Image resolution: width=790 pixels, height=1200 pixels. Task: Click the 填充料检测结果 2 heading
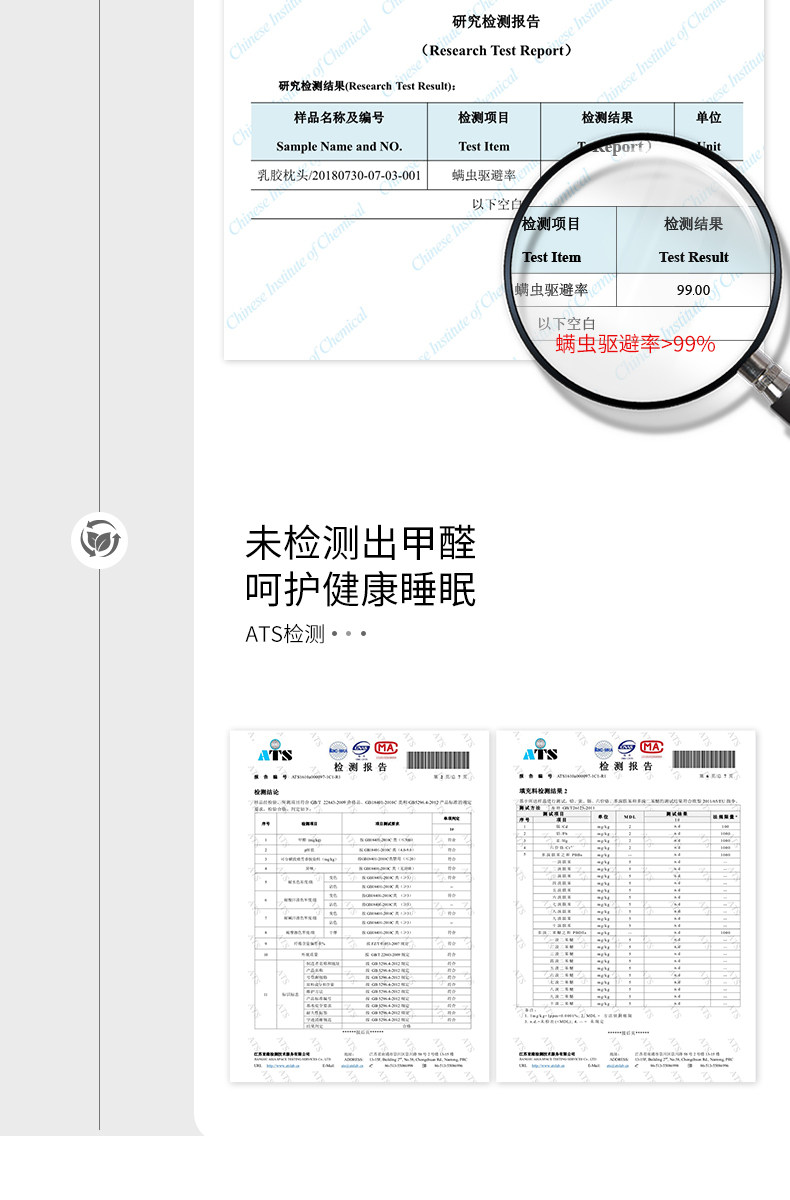click(x=543, y=791)
